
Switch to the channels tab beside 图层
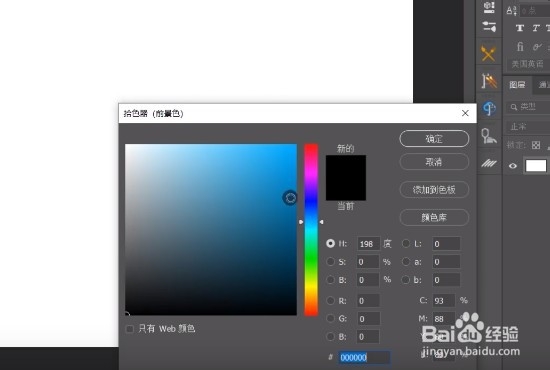point(542,85)
